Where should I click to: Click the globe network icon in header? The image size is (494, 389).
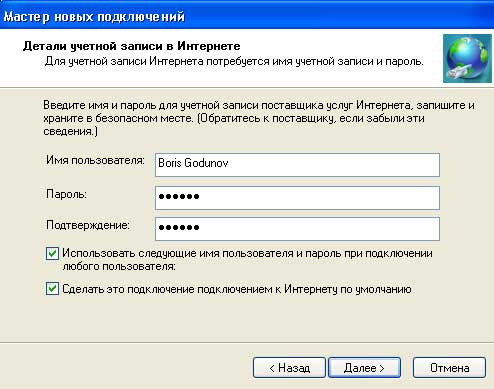(x=468, y=58)
